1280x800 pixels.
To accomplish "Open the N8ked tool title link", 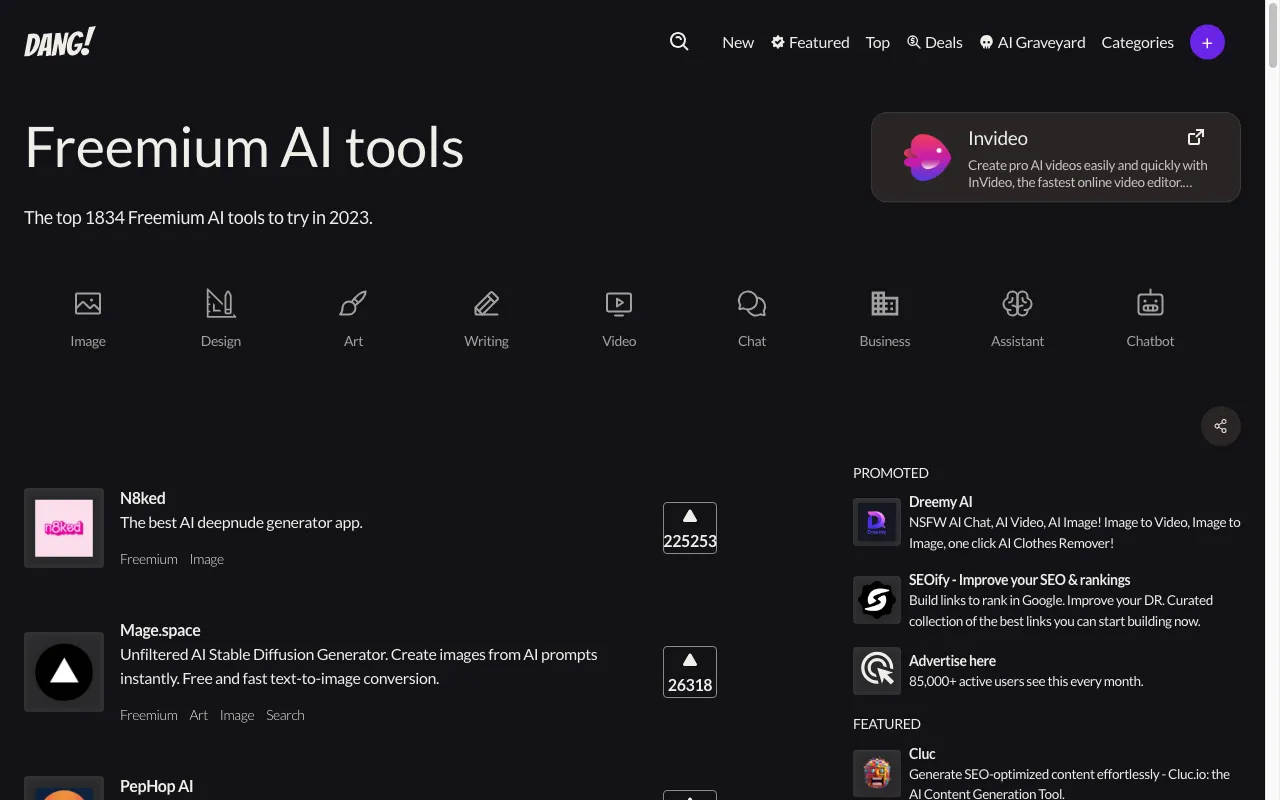I will [x=143, y=498].
